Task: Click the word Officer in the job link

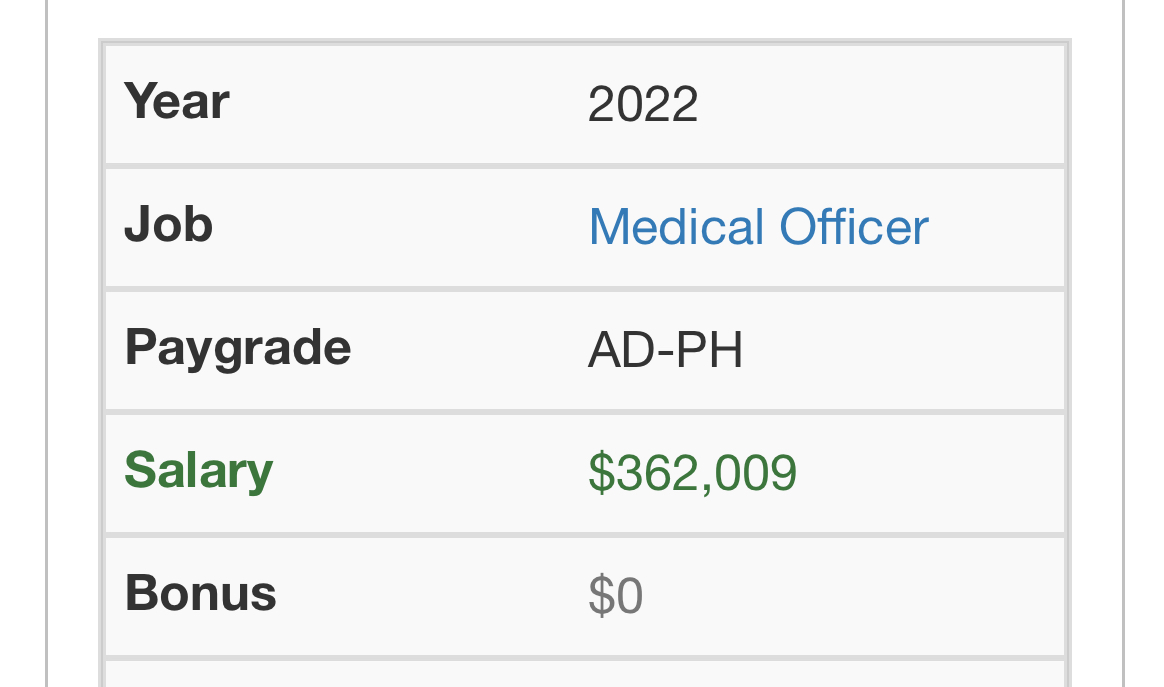Action: coord(854,227)
